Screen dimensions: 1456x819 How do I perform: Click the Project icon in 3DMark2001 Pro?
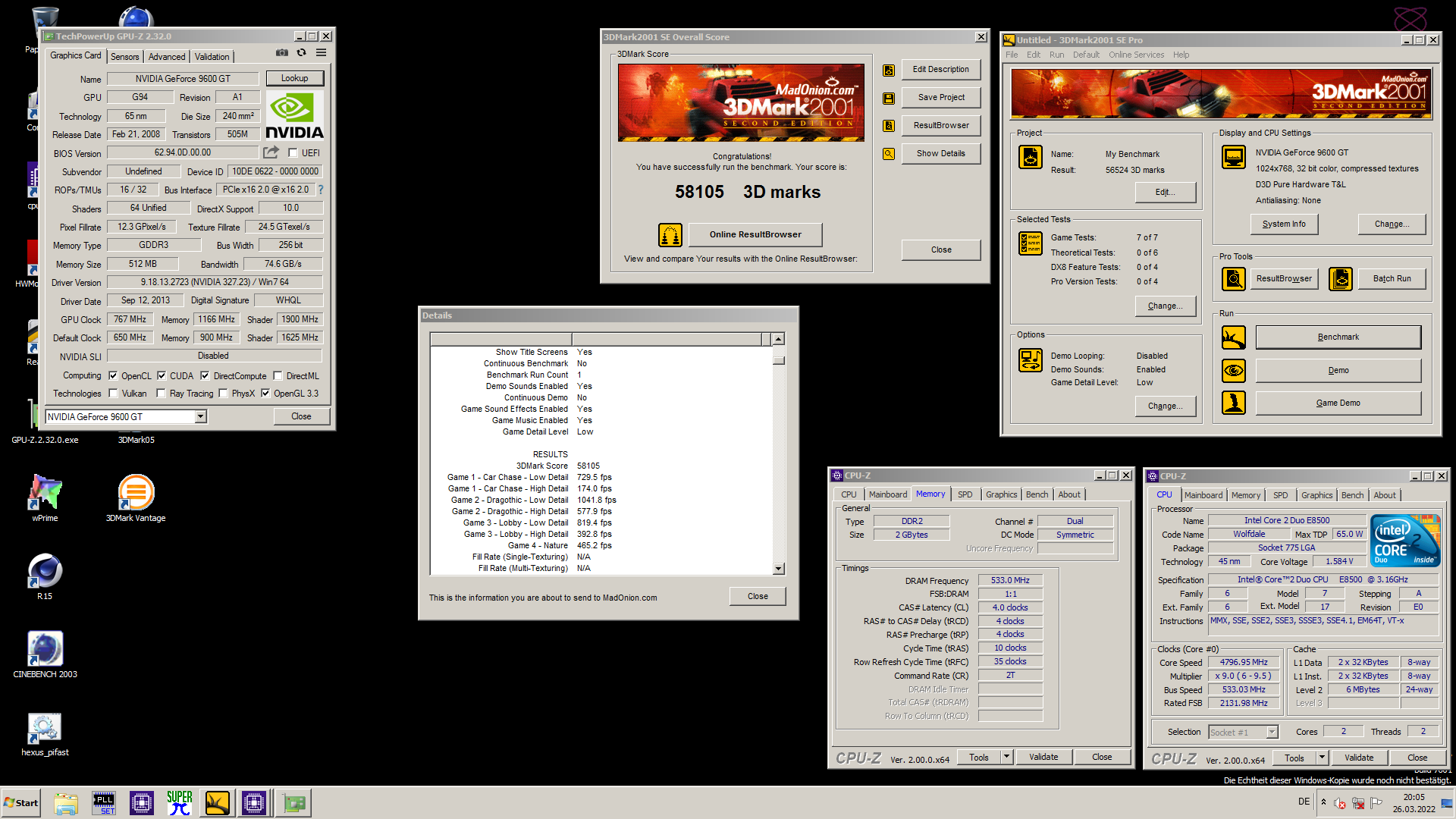[x=1031, y=157]
